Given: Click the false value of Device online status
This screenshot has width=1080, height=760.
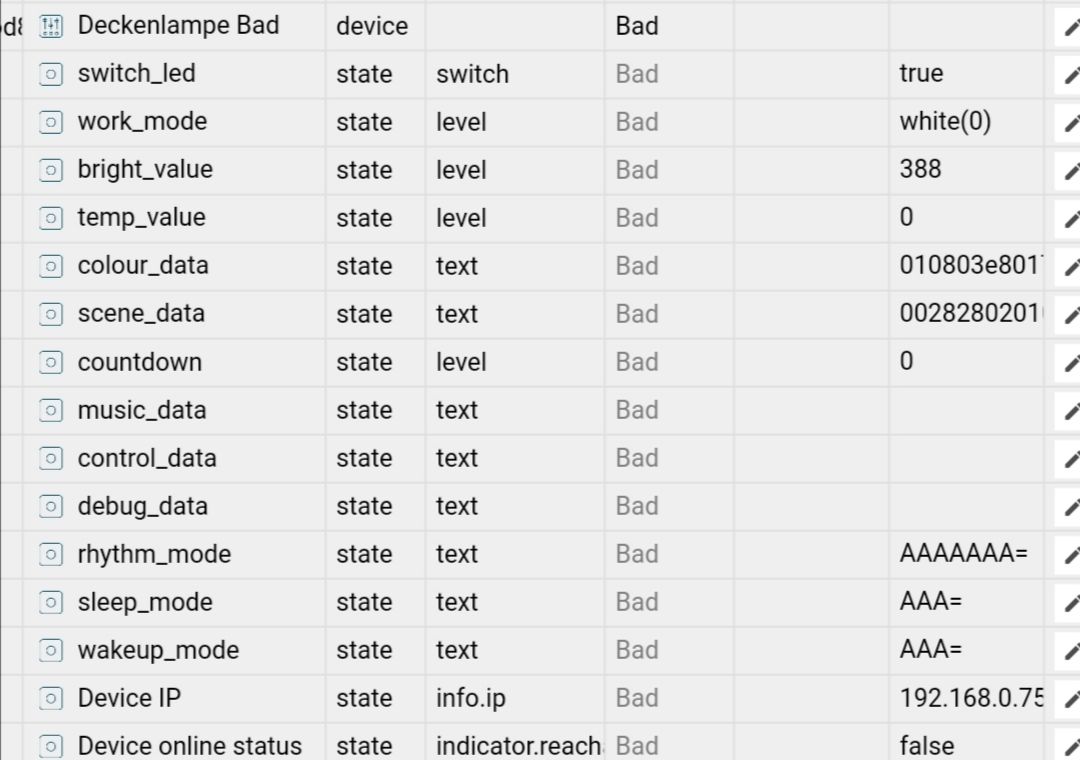Looking at the screenshot, I should click(926, 746).
